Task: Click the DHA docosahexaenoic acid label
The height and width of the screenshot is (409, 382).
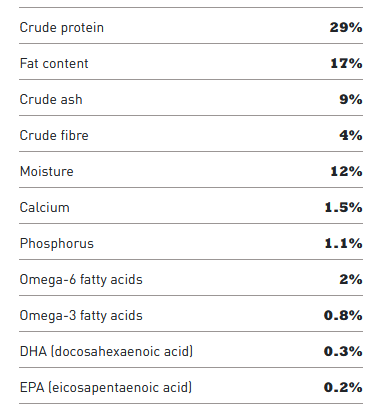Action: click(x=106, y=352)
